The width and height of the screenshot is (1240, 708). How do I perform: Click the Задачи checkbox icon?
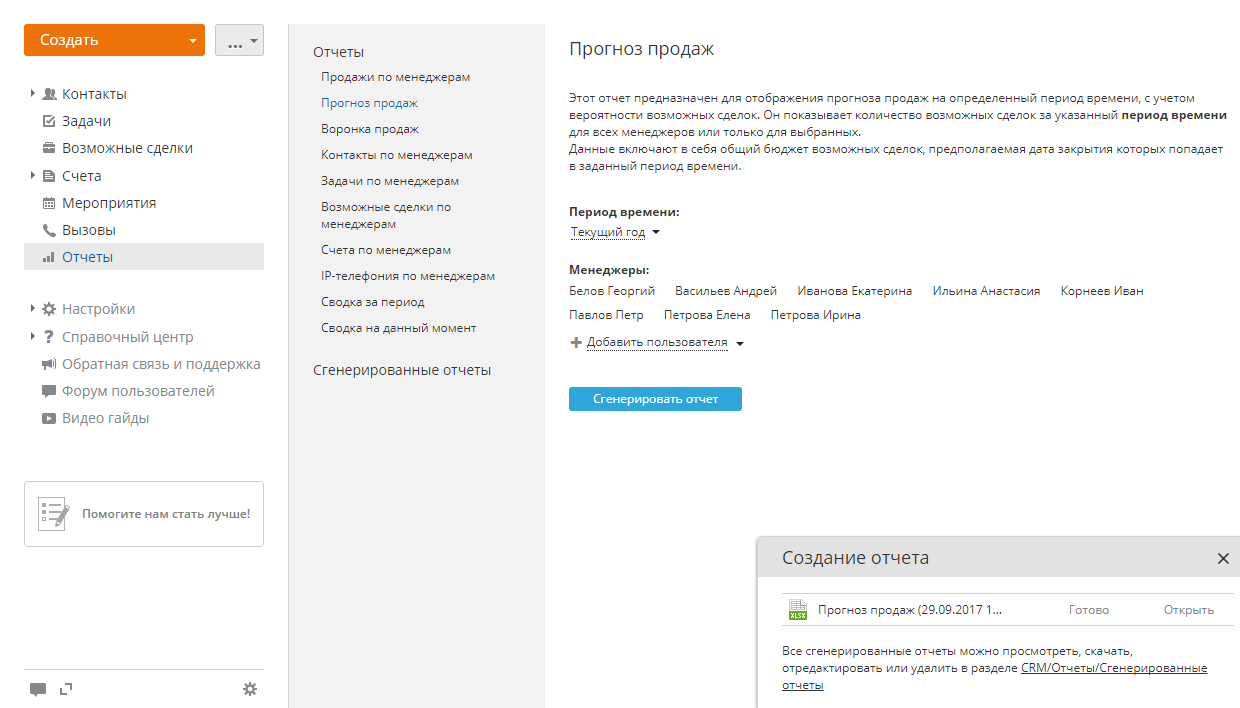coord(49,121)
